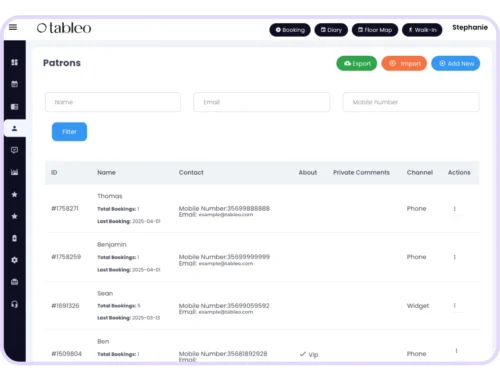Select patron ID #1691326

click(65, 306)
